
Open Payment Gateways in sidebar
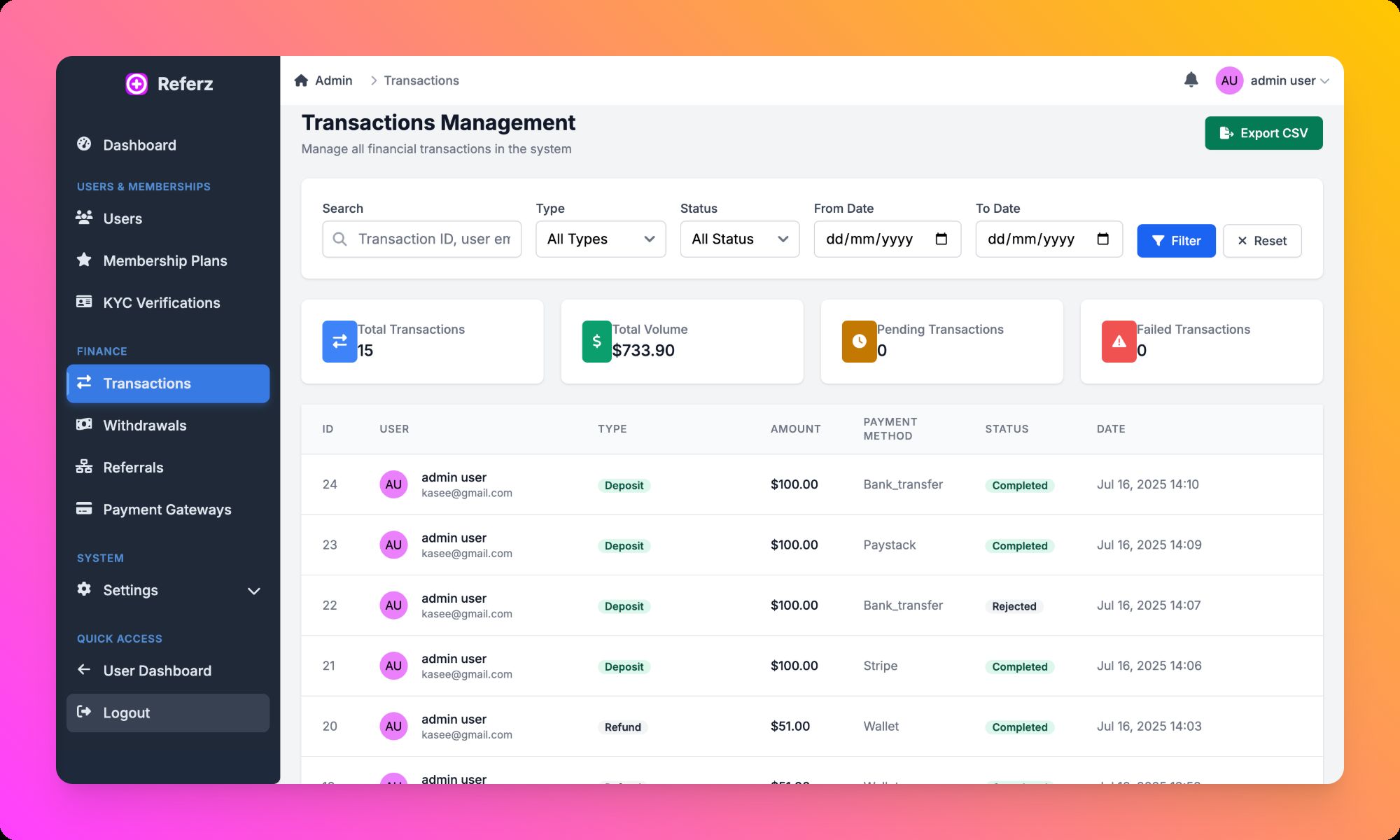pos(167,510)
